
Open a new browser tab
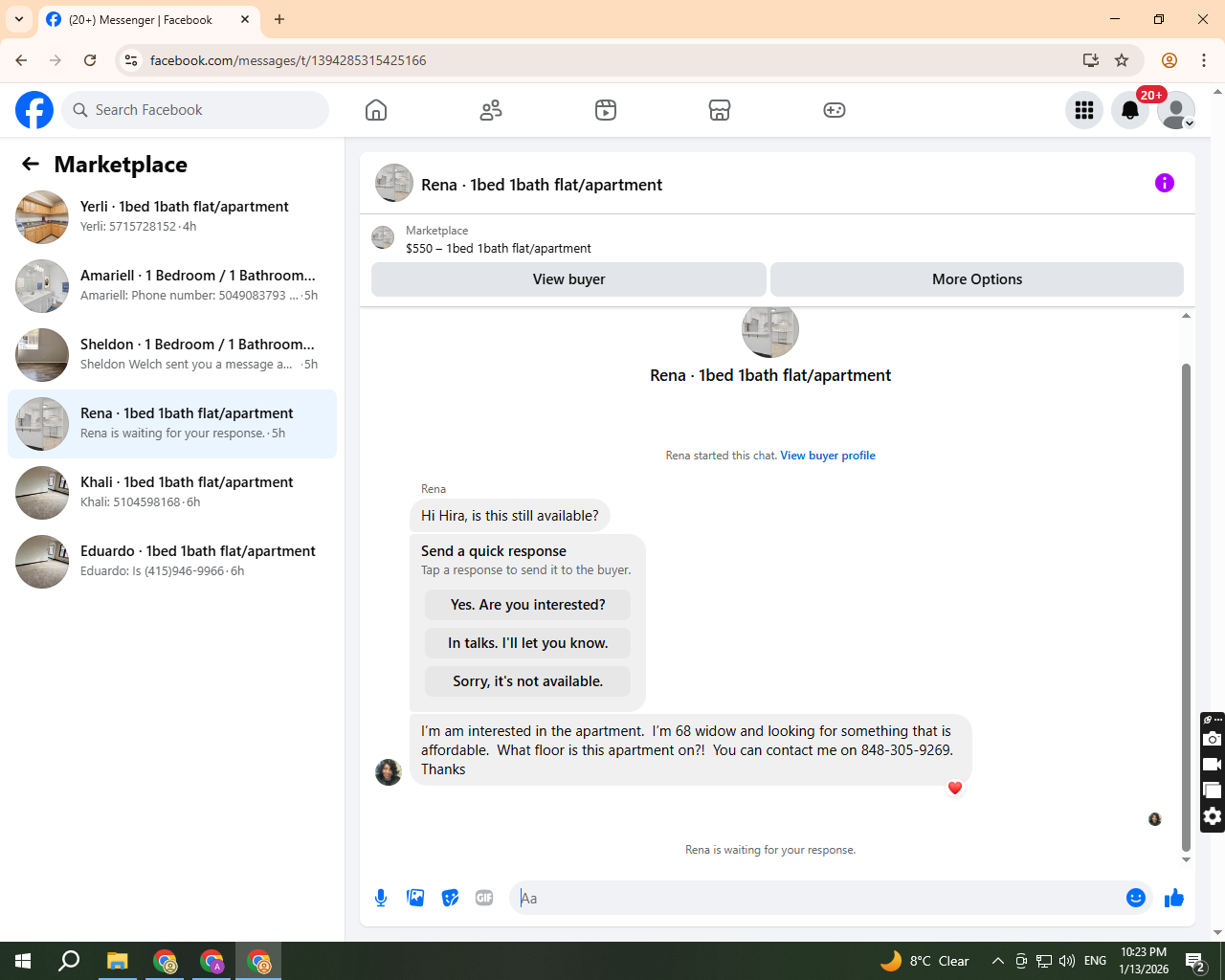pyautogui.click(x=279, y=19)
